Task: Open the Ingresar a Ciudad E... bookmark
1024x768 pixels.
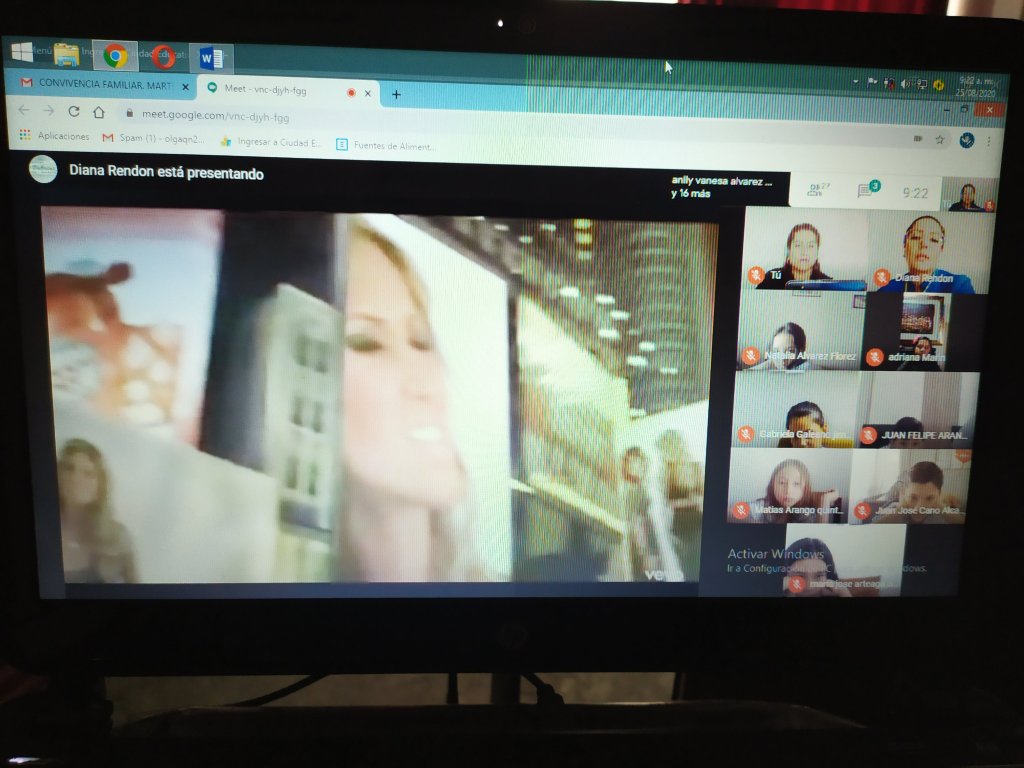Action: pyautogui.click(x=272, y=142)
